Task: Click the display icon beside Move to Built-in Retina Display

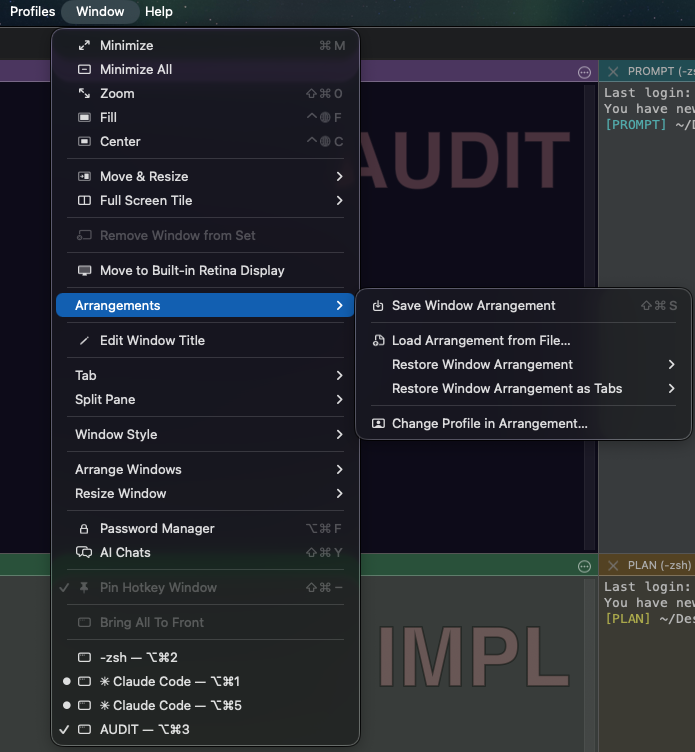Action: (x=84, y=270)
